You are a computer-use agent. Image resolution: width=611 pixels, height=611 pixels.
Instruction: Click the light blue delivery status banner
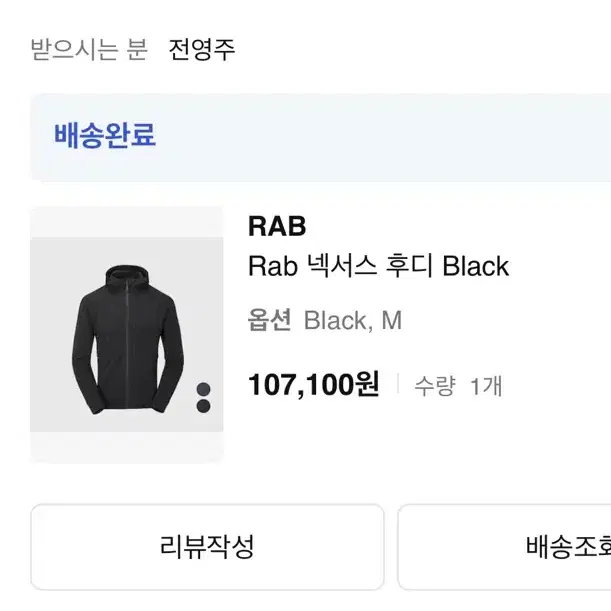click(320, 137)
